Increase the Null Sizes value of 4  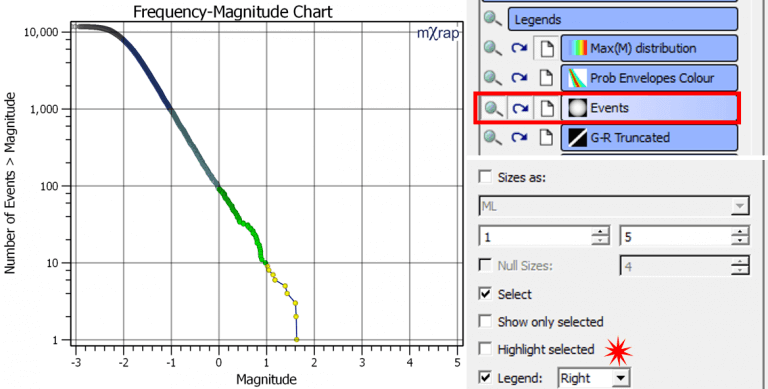coord(741,261)
